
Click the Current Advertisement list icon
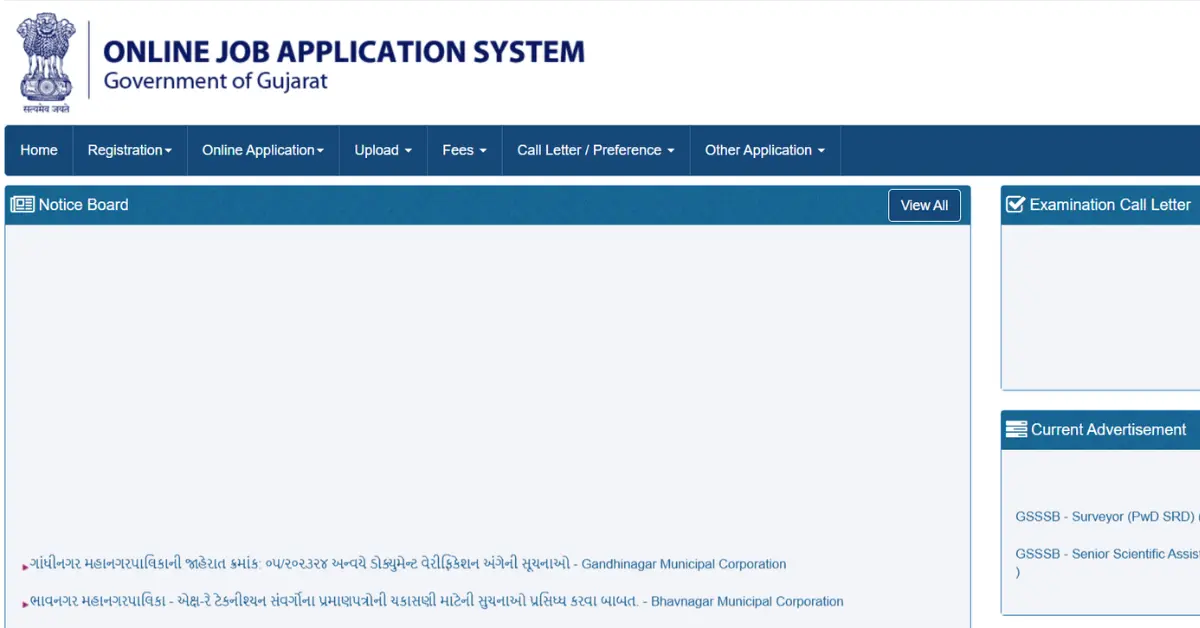point(1016,430)
